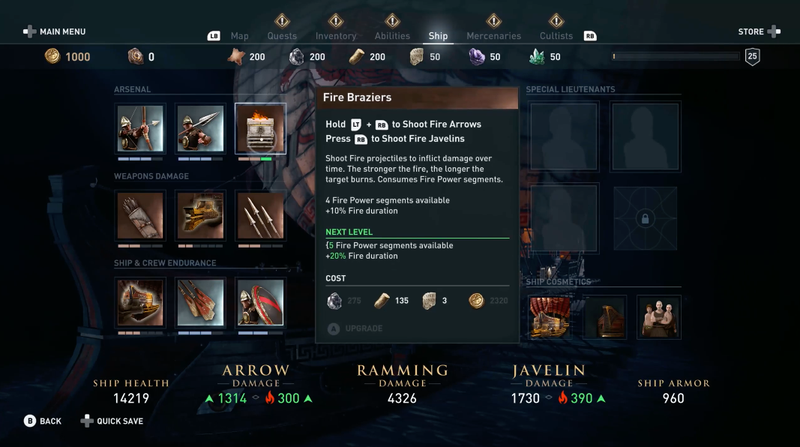
Task: Go to the Inventory tab
Action: [x=335, y=36]
